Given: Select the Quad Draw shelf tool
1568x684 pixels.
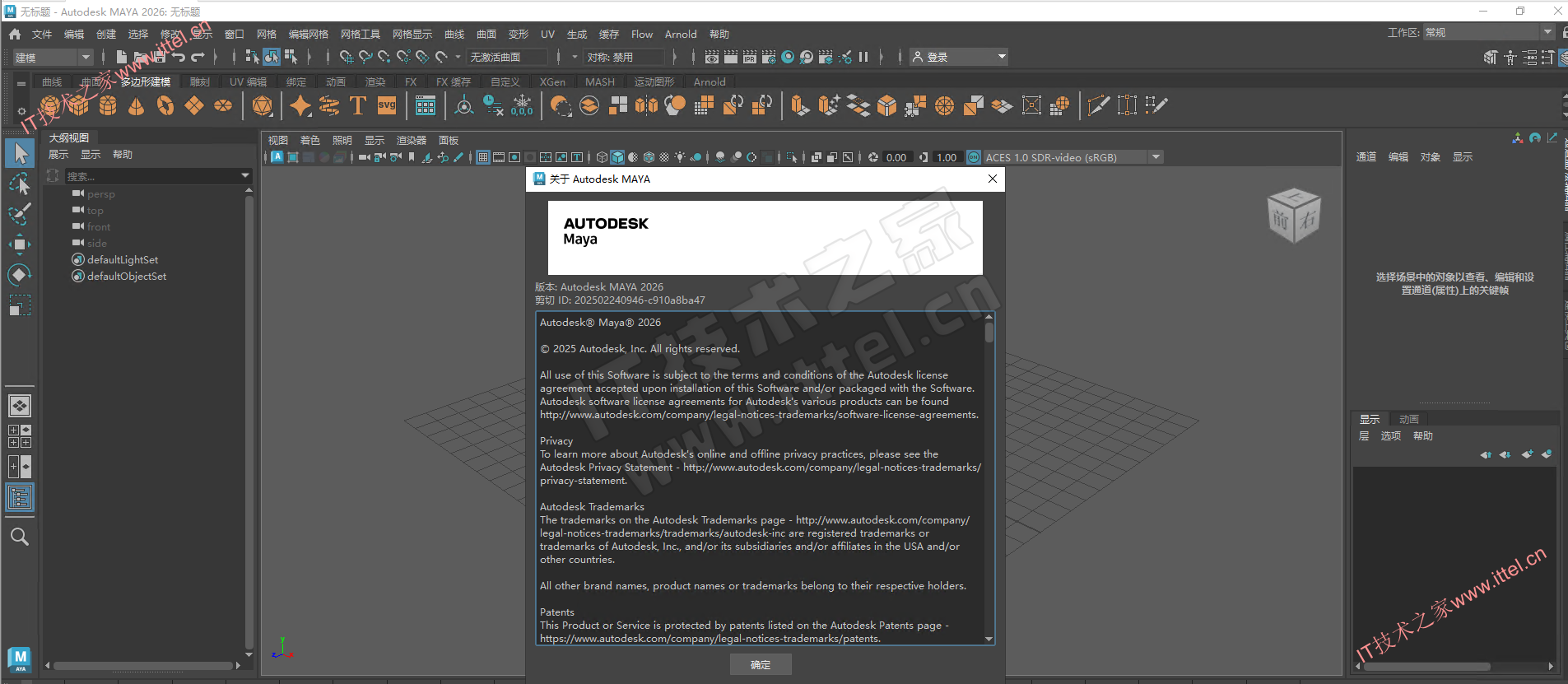Looking at the screenshot, I should (x=1156, y=105).
